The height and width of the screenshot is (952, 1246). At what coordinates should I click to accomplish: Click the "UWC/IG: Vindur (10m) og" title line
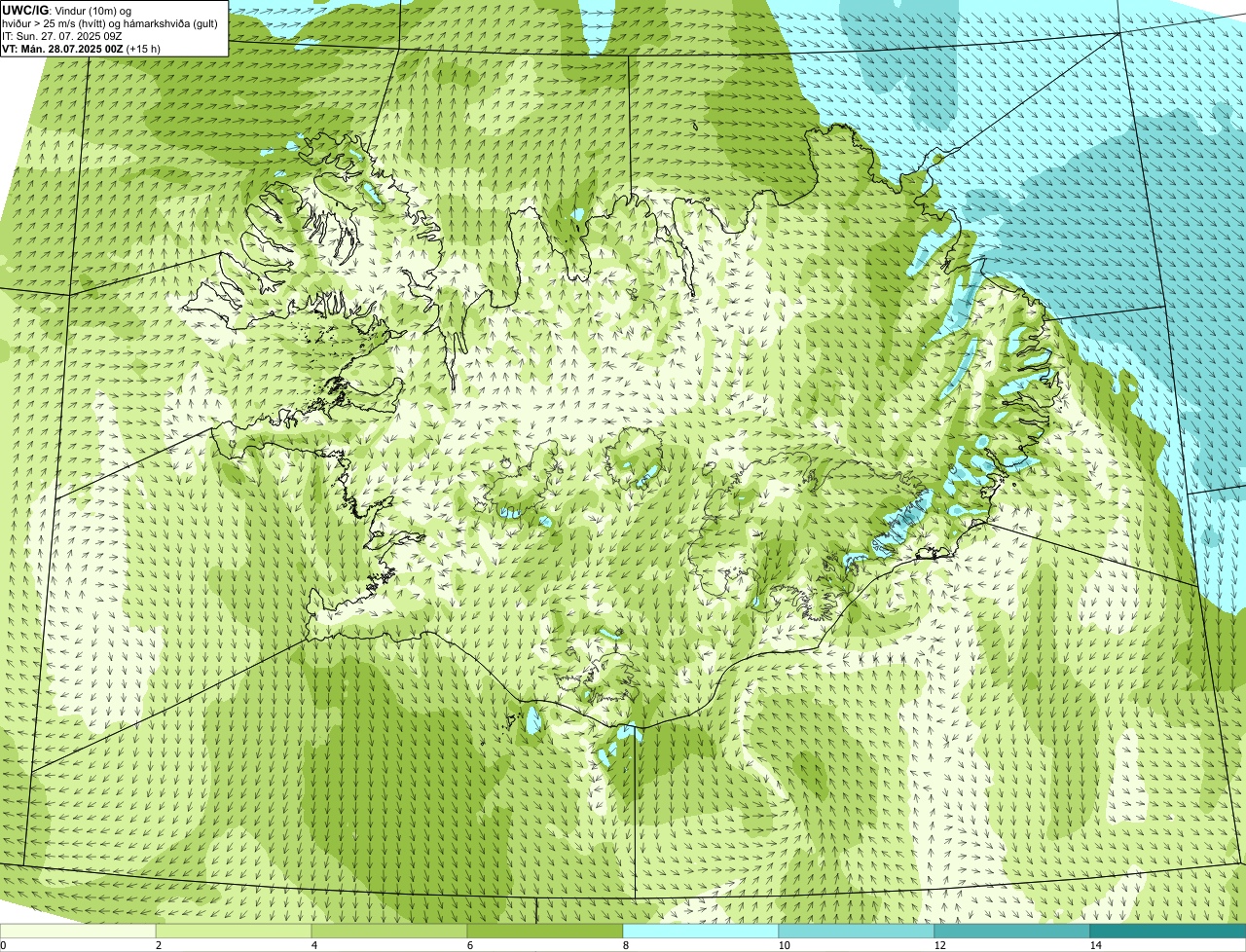67,11
